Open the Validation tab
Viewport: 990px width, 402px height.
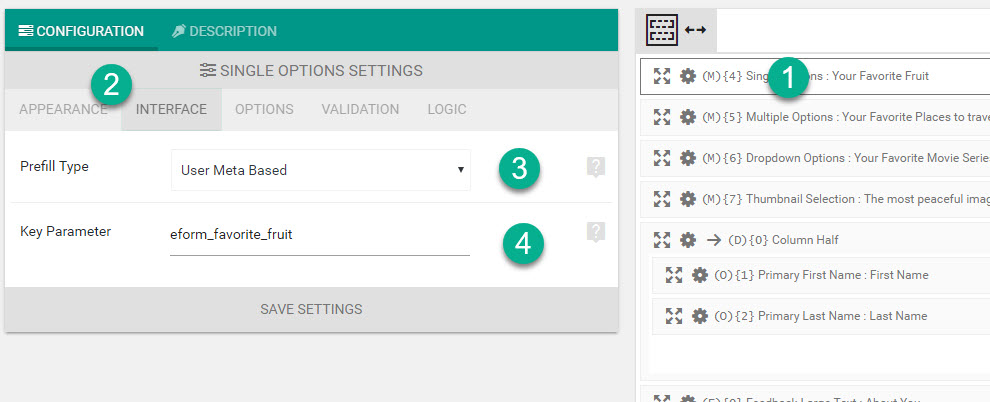pyautogui.click(x=360, y=109)
